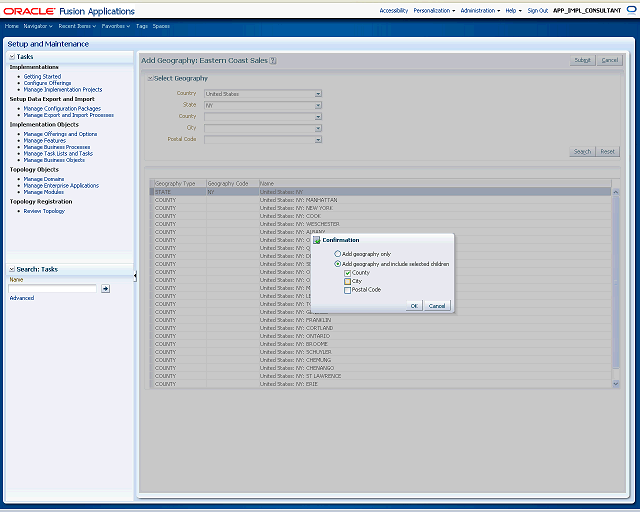This screenshot has width=640, height=512.
Task: Open the Postal Code dropdown
Action: click(318, 140)
